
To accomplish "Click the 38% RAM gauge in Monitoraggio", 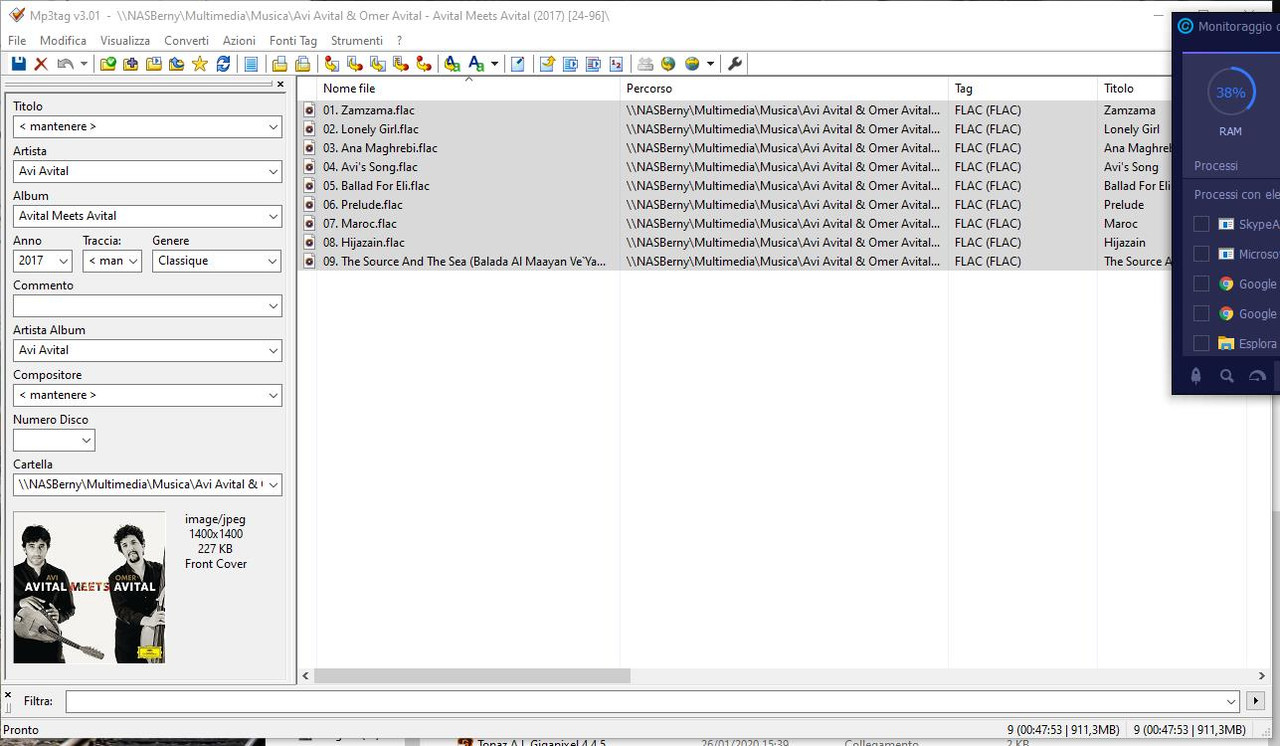I will [x=1230, y=93].
